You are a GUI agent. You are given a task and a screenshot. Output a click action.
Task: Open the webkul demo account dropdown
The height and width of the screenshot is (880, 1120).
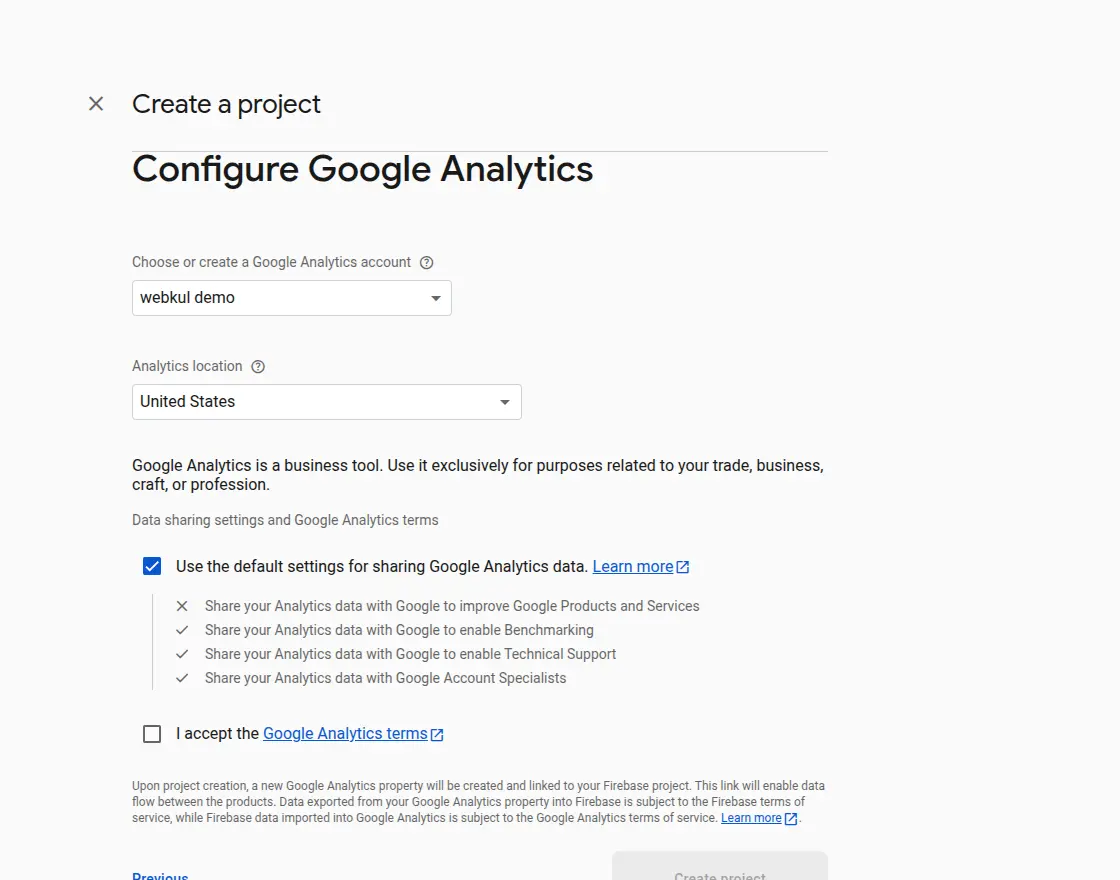(x=291, y=298)
